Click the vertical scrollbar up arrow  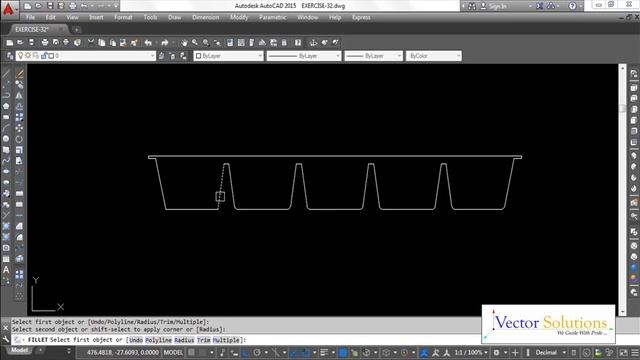622,68
